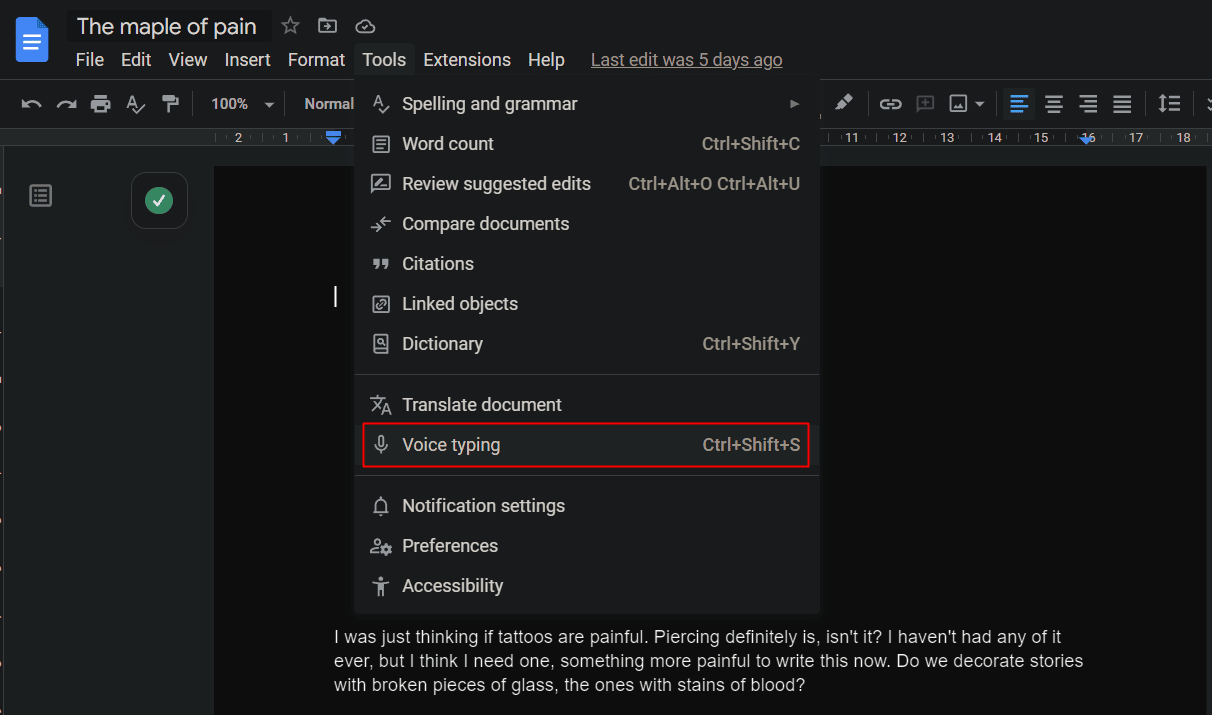Open the Google Docs home icon
1212x715 pixels.
32,40
